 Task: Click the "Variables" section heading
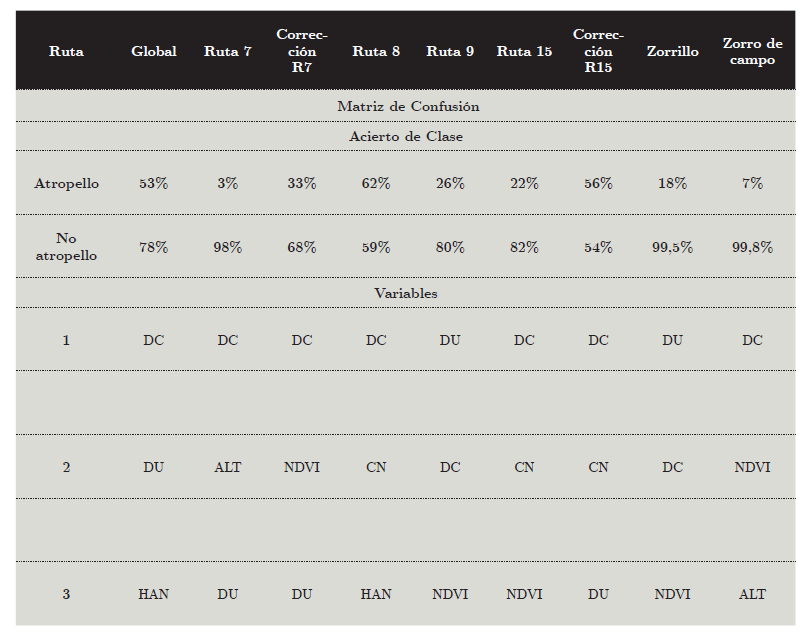(406, 293)
